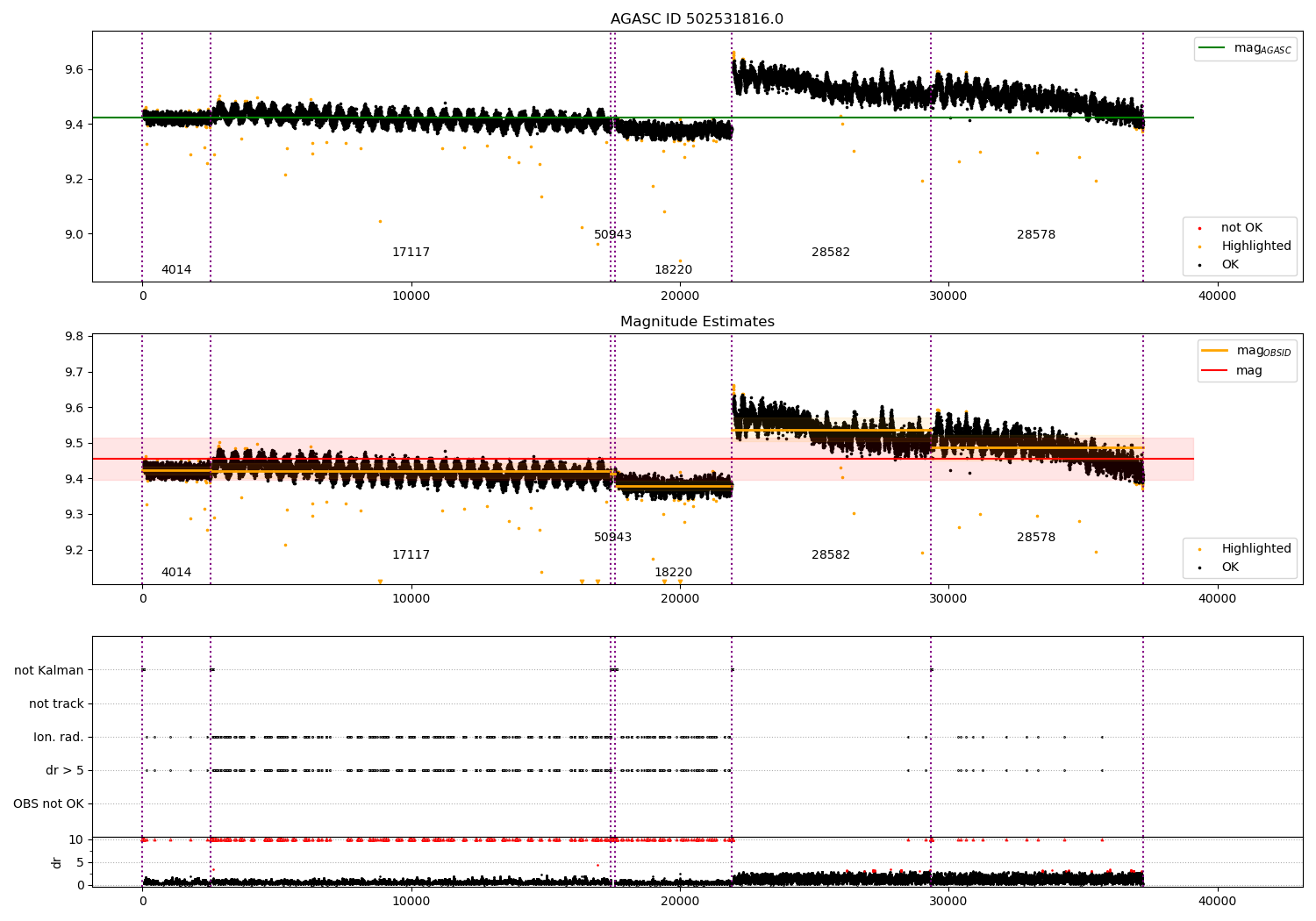Click obsid label 50943 in top plot
Viewport: 1316px width, 921px height.
coord(612,235)
